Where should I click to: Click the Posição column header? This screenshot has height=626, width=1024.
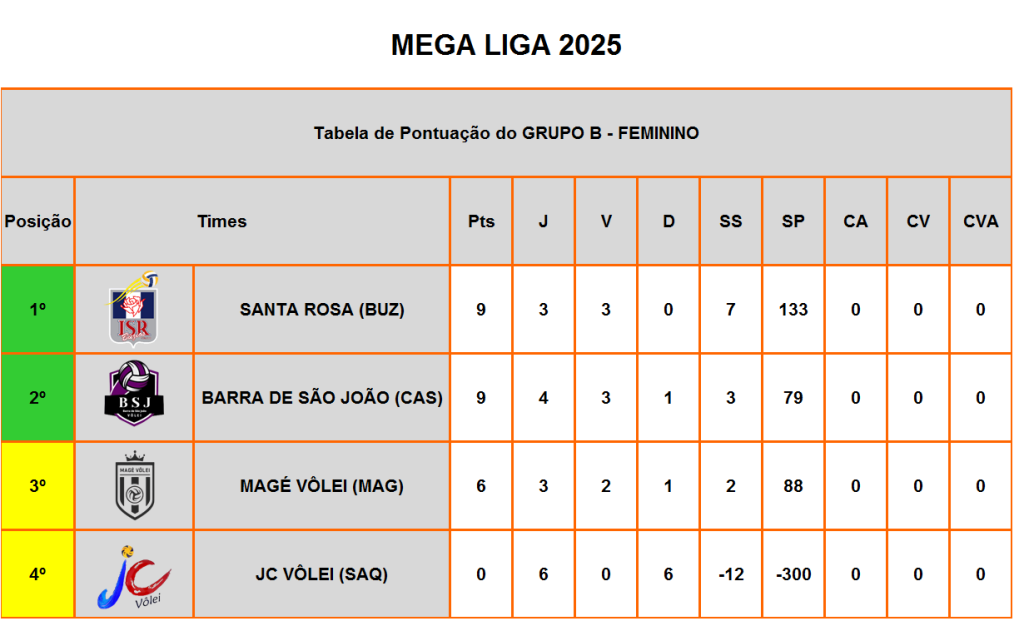(38, 221)
